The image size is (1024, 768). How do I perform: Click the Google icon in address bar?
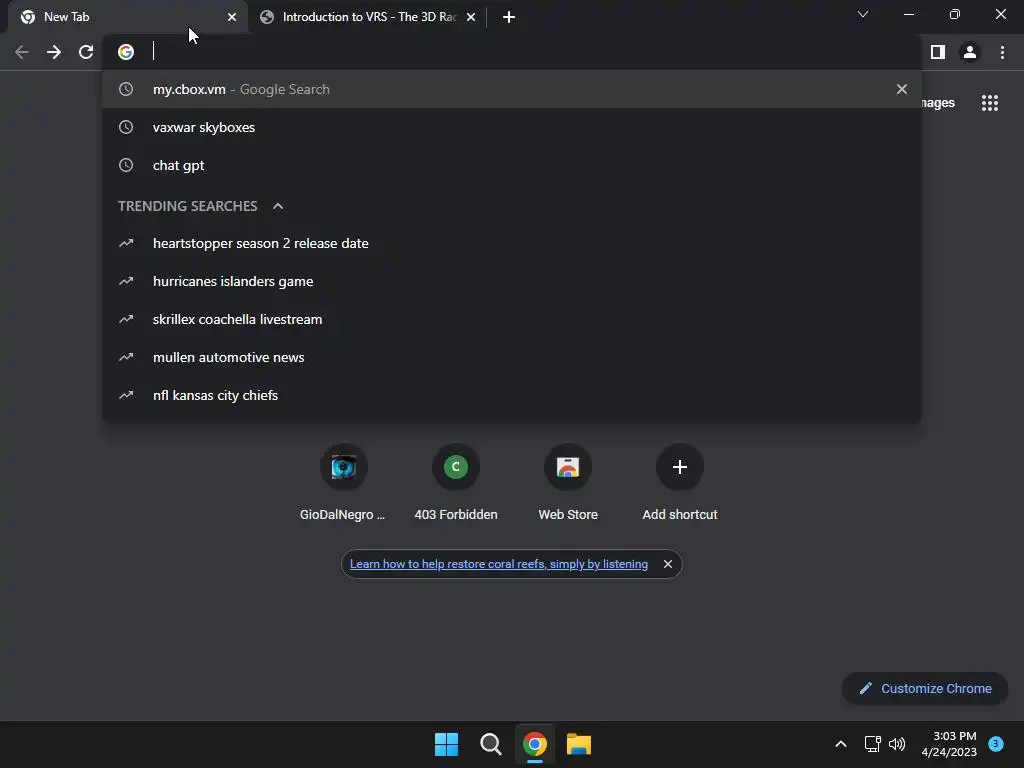(126, 52)
